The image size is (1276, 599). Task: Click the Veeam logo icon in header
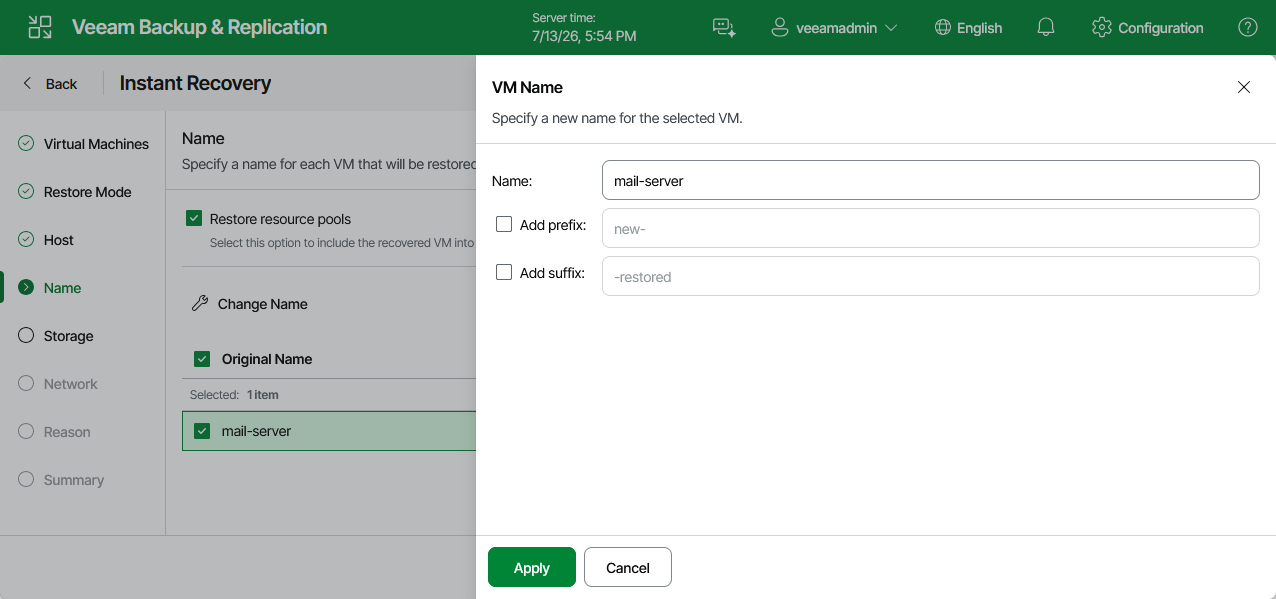(x=40, y=27)
